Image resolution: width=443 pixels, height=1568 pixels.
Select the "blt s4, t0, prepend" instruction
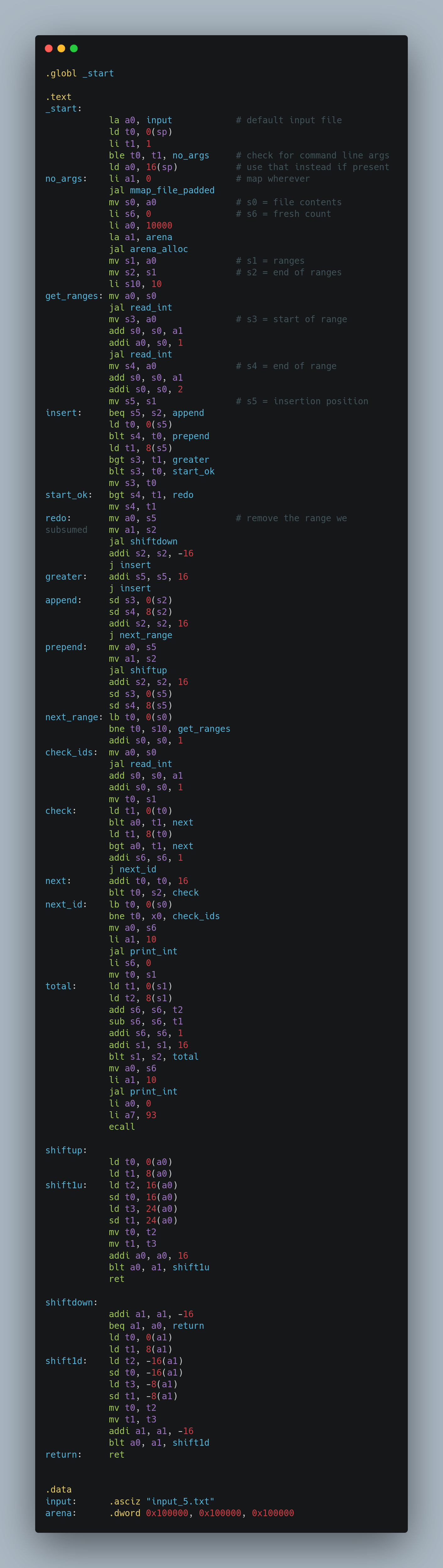click(159, 436)
